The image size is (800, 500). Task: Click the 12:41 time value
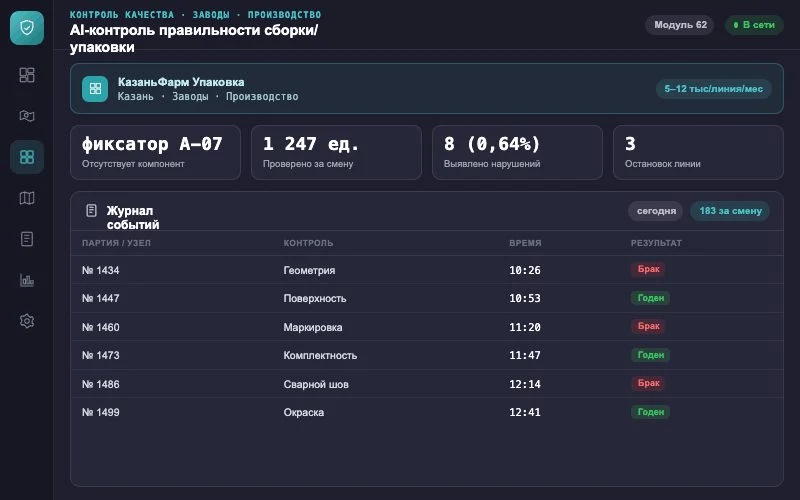pyautogui.click(x=524, y=412)
